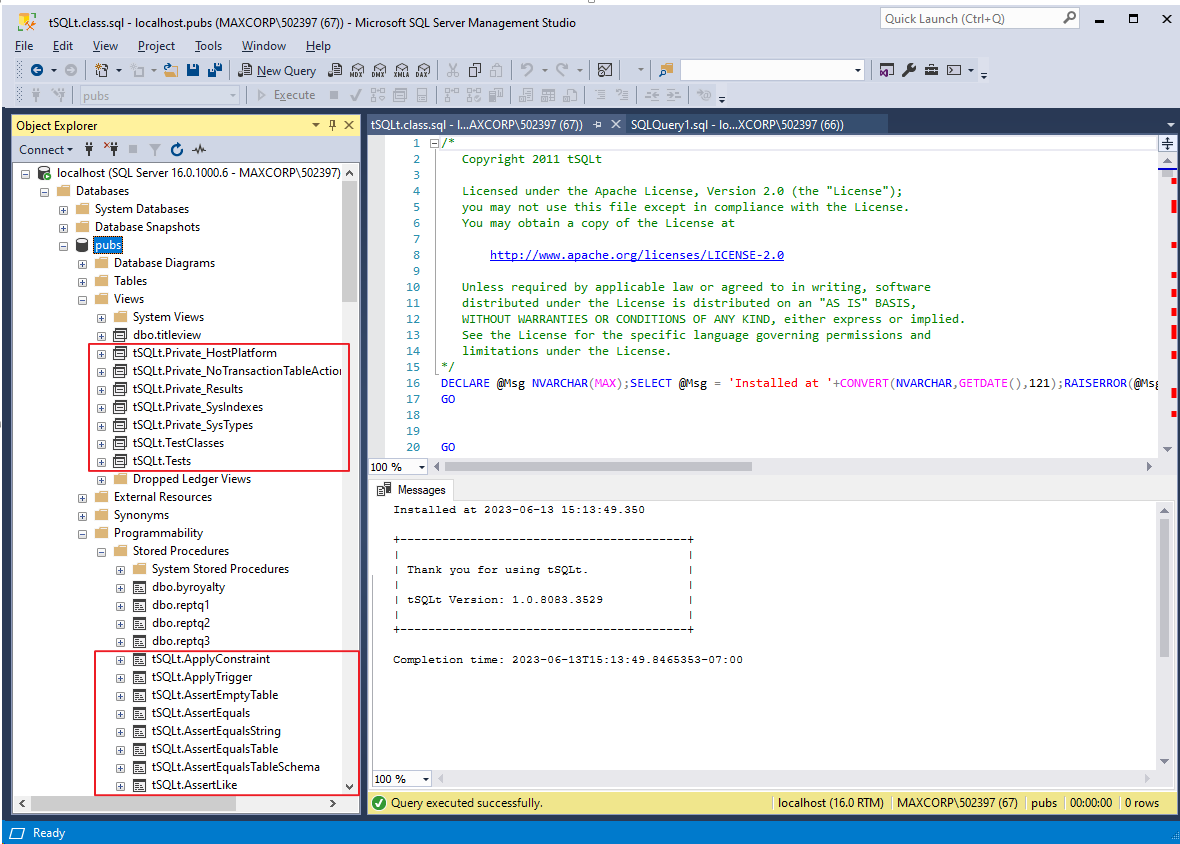Open the Tools menu
1180x844 pixels.
tap(208, 45)
